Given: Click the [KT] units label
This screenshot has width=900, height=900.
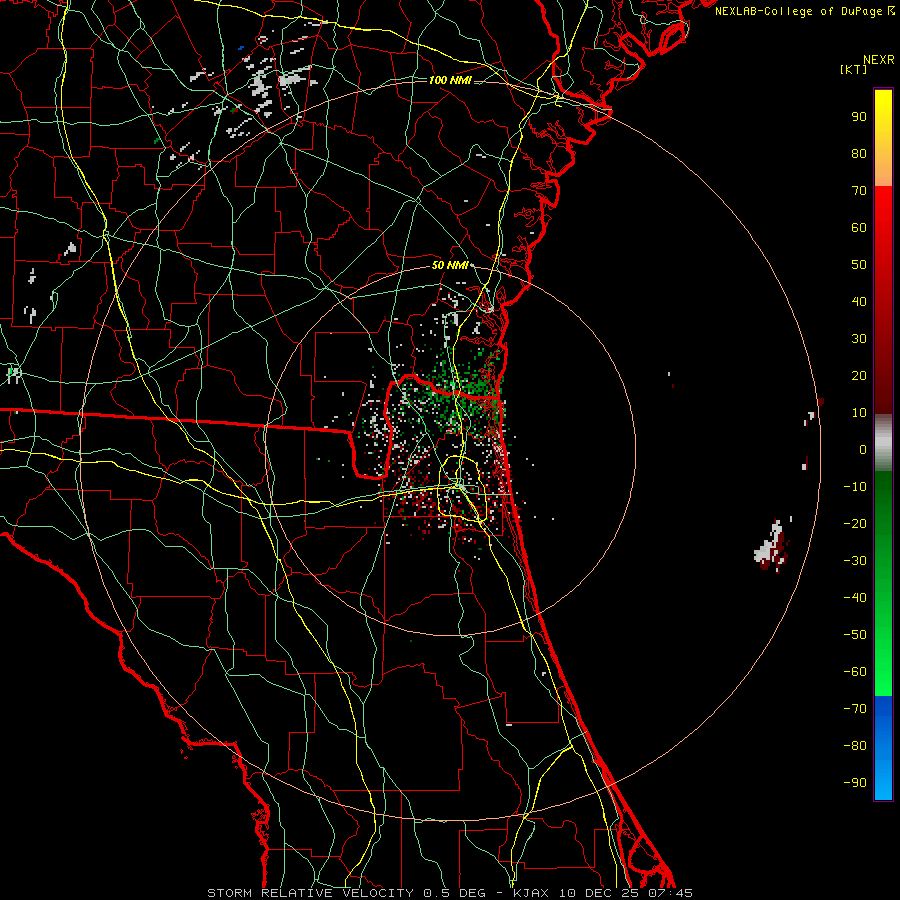Looking at the screenshot, I should pyautogui.click(x=853, y=69).
